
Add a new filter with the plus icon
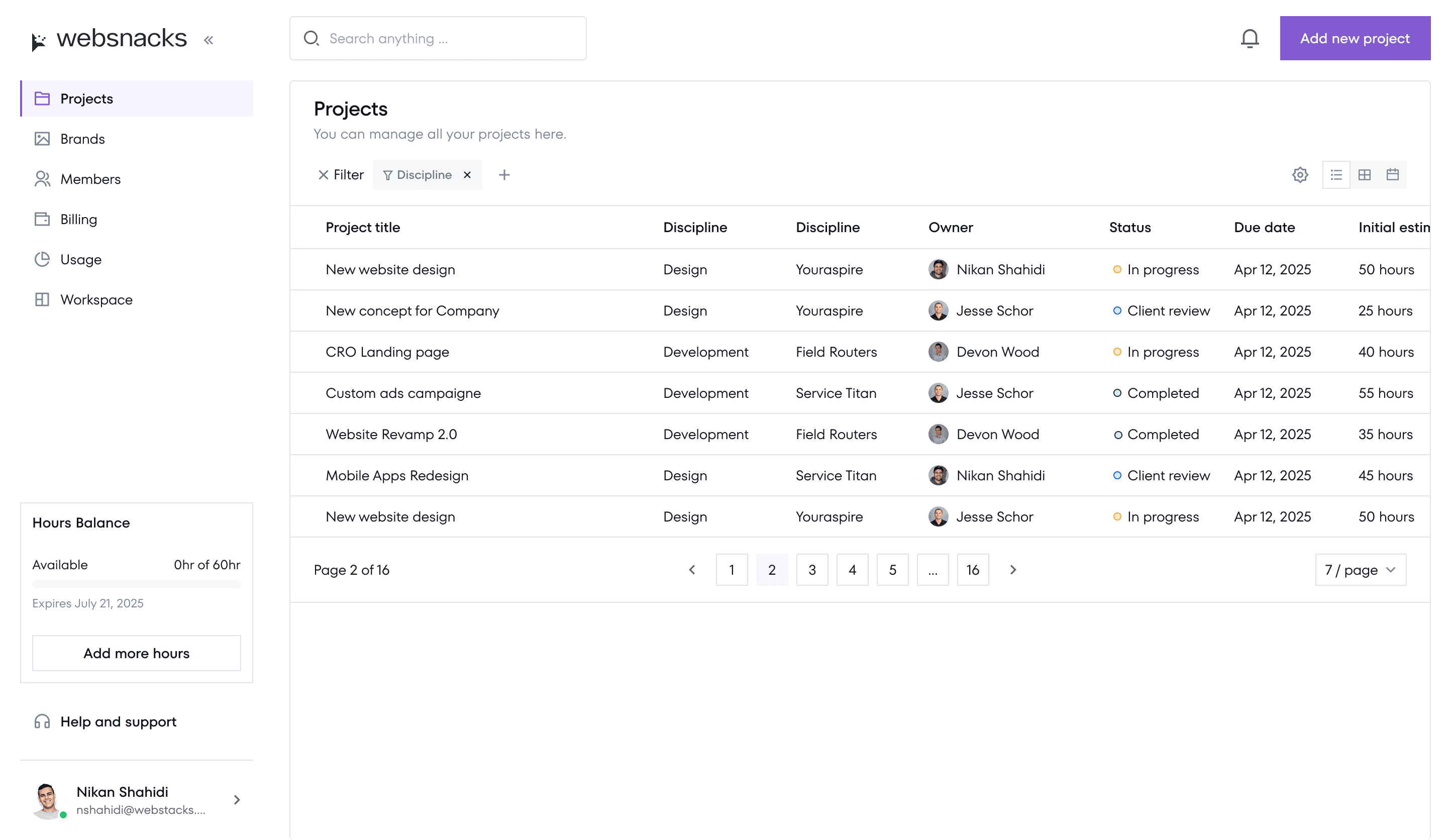point(504,174)
